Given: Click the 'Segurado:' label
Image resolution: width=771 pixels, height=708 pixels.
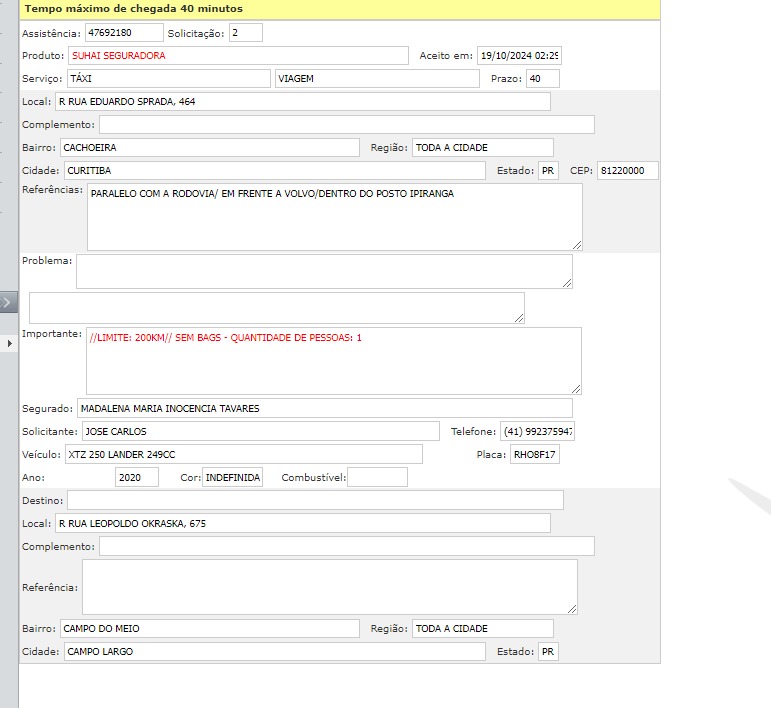Looking at the screenshot, I should tap(47, 409).
